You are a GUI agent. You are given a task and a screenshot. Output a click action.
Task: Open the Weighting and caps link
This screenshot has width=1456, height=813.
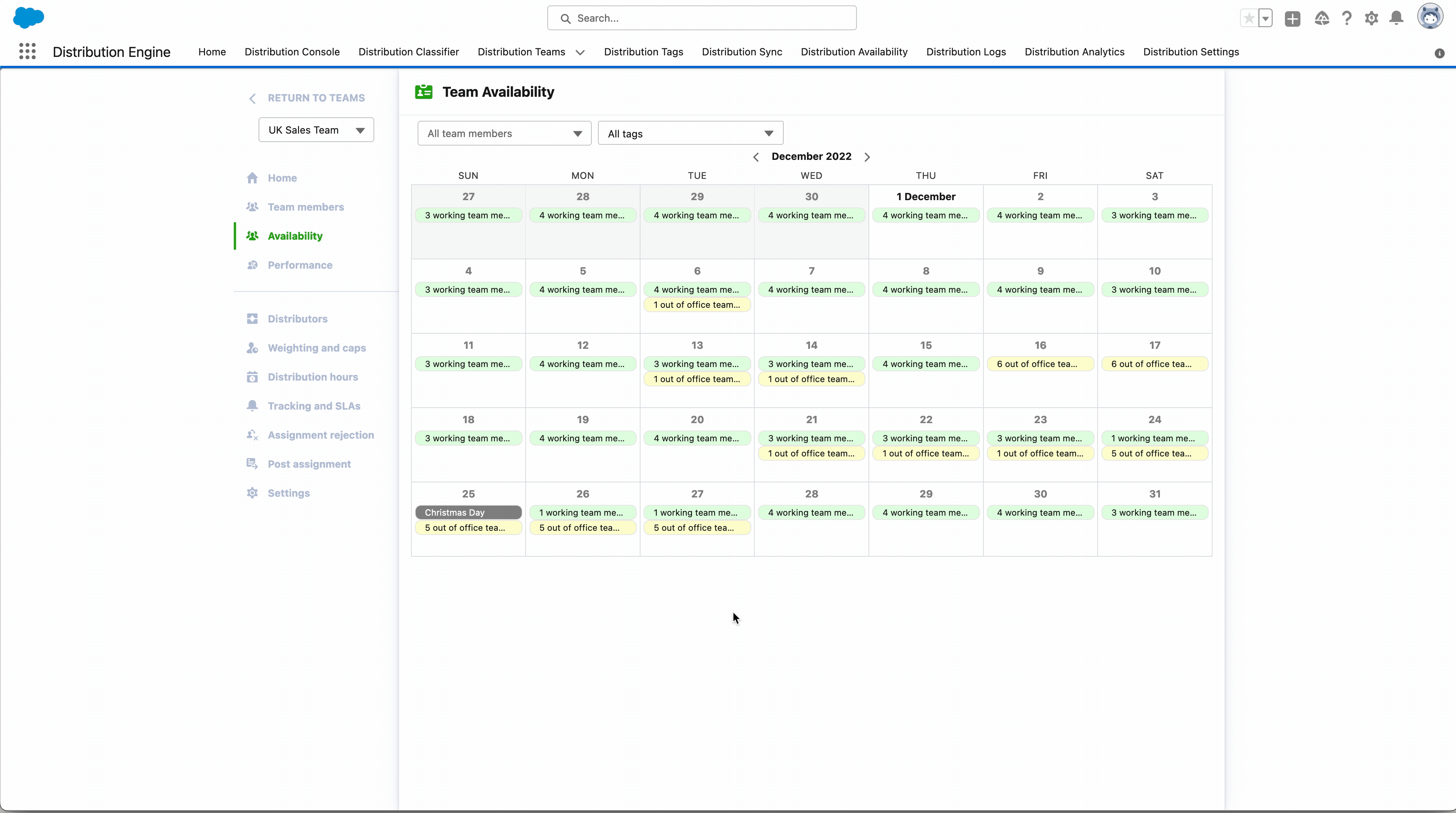click(x=317, y=348)
